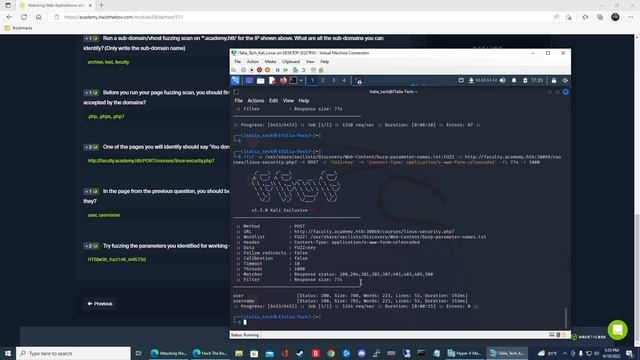Open the Windows notification center icon
640x360 pixels.
[x=629, y=353]
